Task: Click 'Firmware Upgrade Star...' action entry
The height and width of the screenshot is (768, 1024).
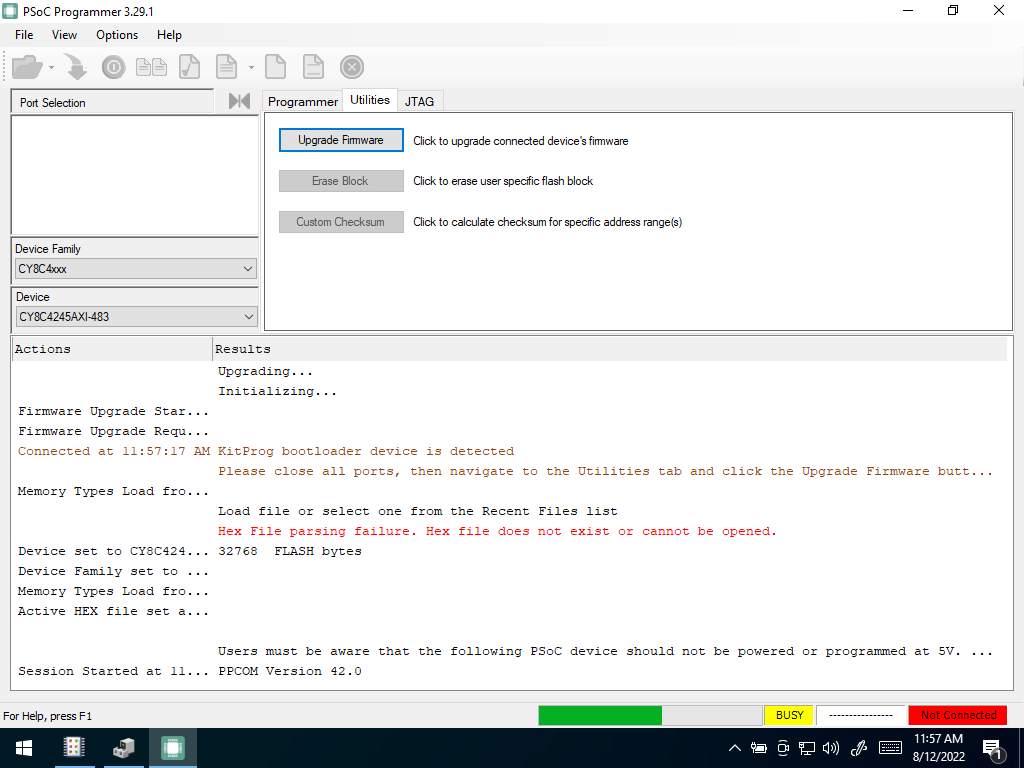Action: click(113, 411)
